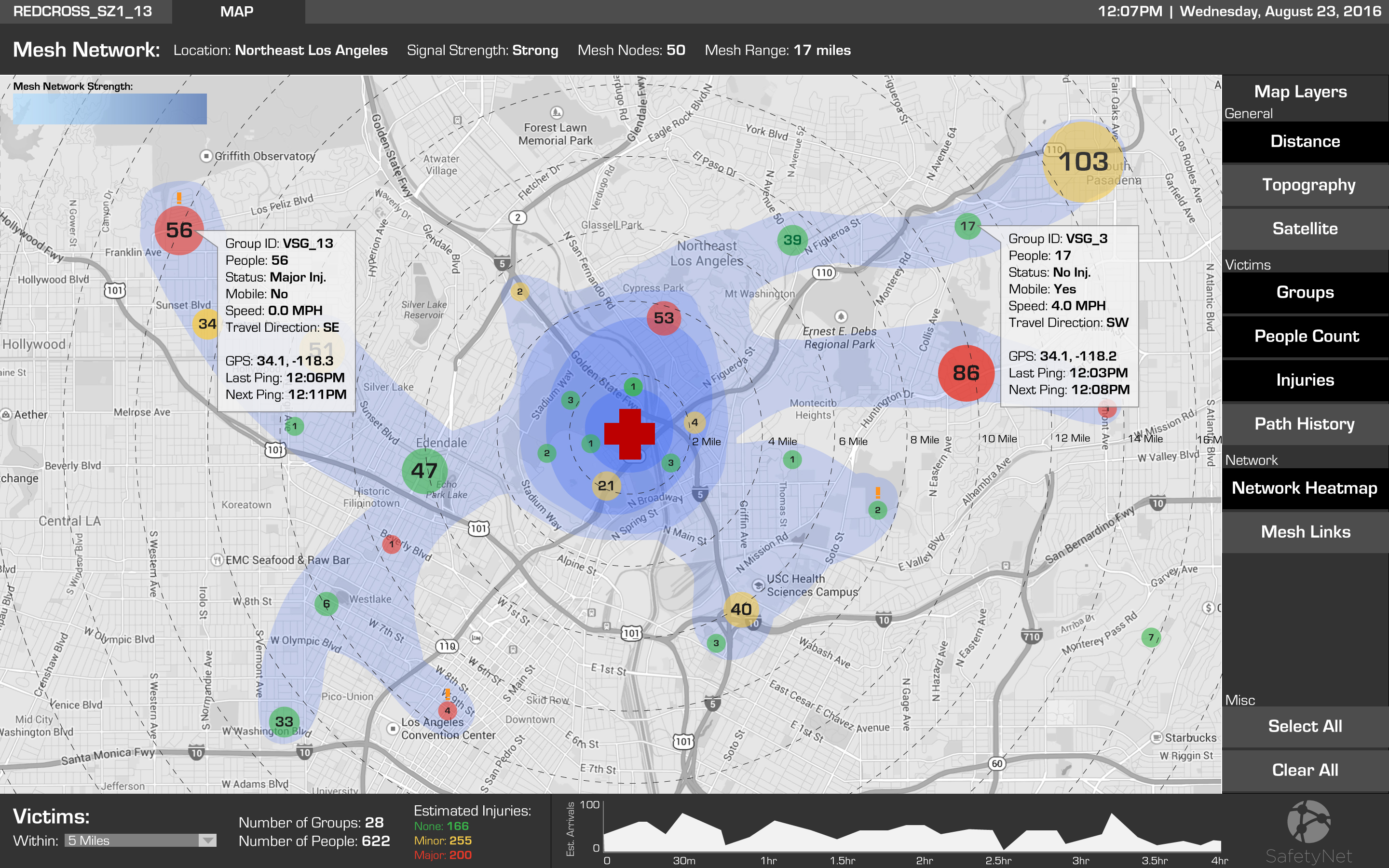The height and width of the screenshot is (868, 1389).
Task: Select the green group marker 47
Action: (x=425, y=471)
